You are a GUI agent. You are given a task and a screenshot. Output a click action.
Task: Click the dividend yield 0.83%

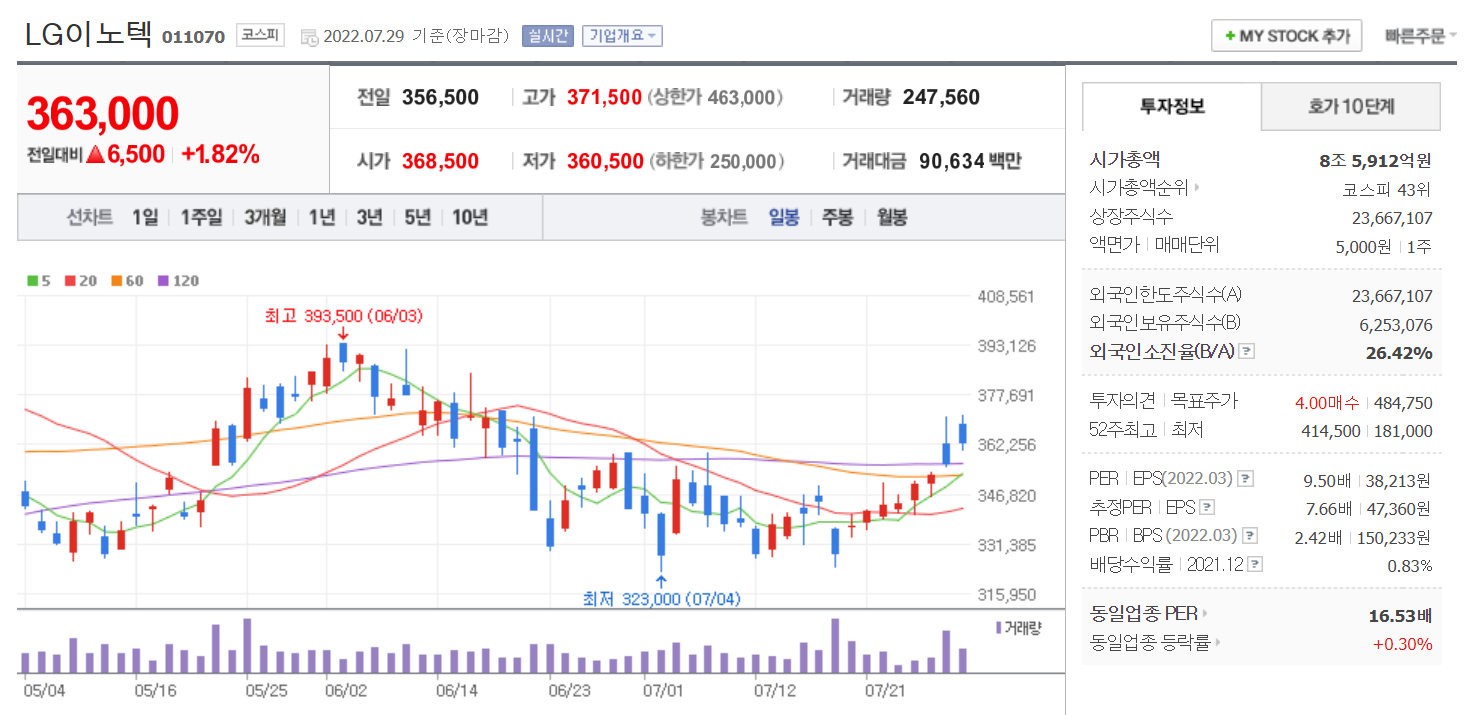(1410, 565)
